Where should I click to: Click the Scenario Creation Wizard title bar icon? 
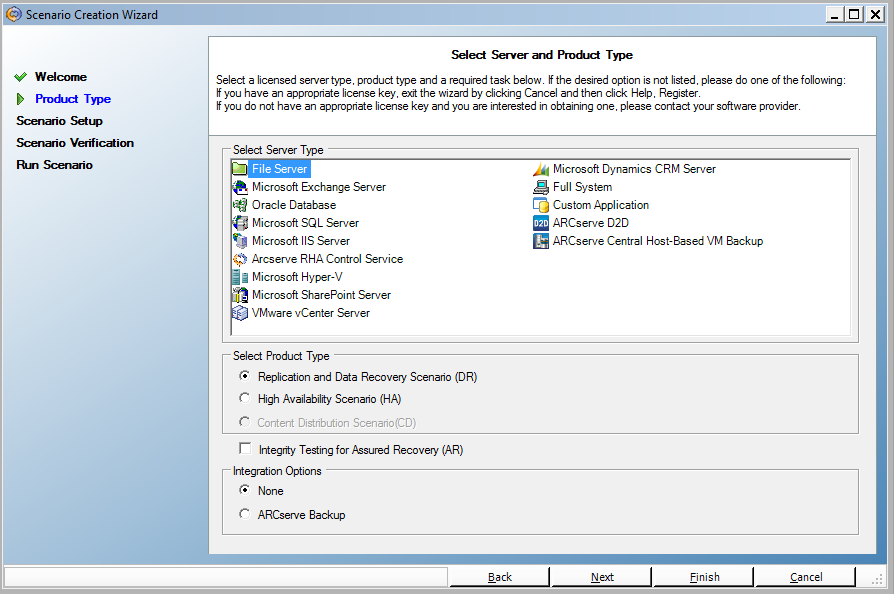tap(14, 14)
